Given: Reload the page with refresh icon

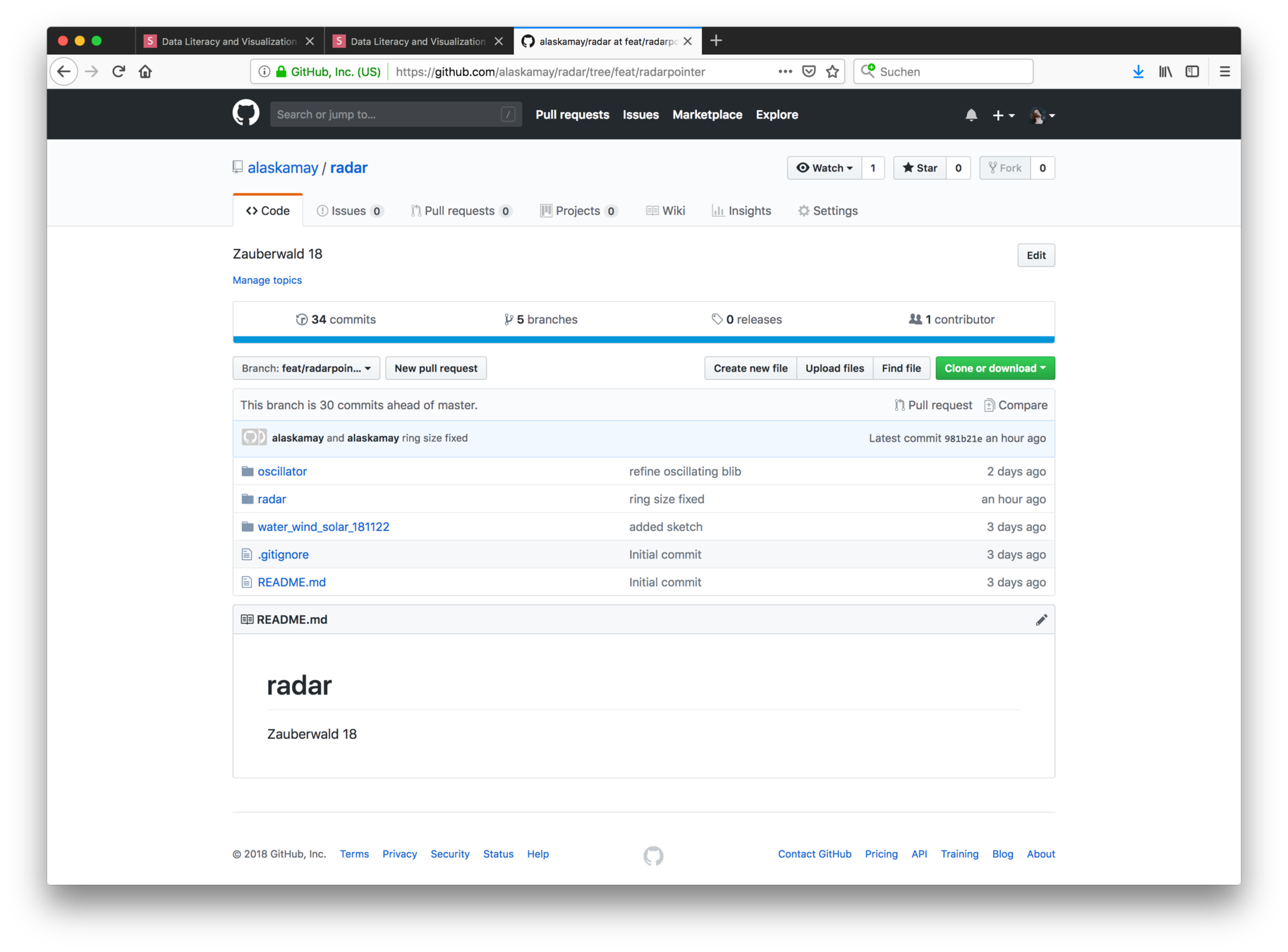Looking at the screenshot, I should [x=119, y=71].
